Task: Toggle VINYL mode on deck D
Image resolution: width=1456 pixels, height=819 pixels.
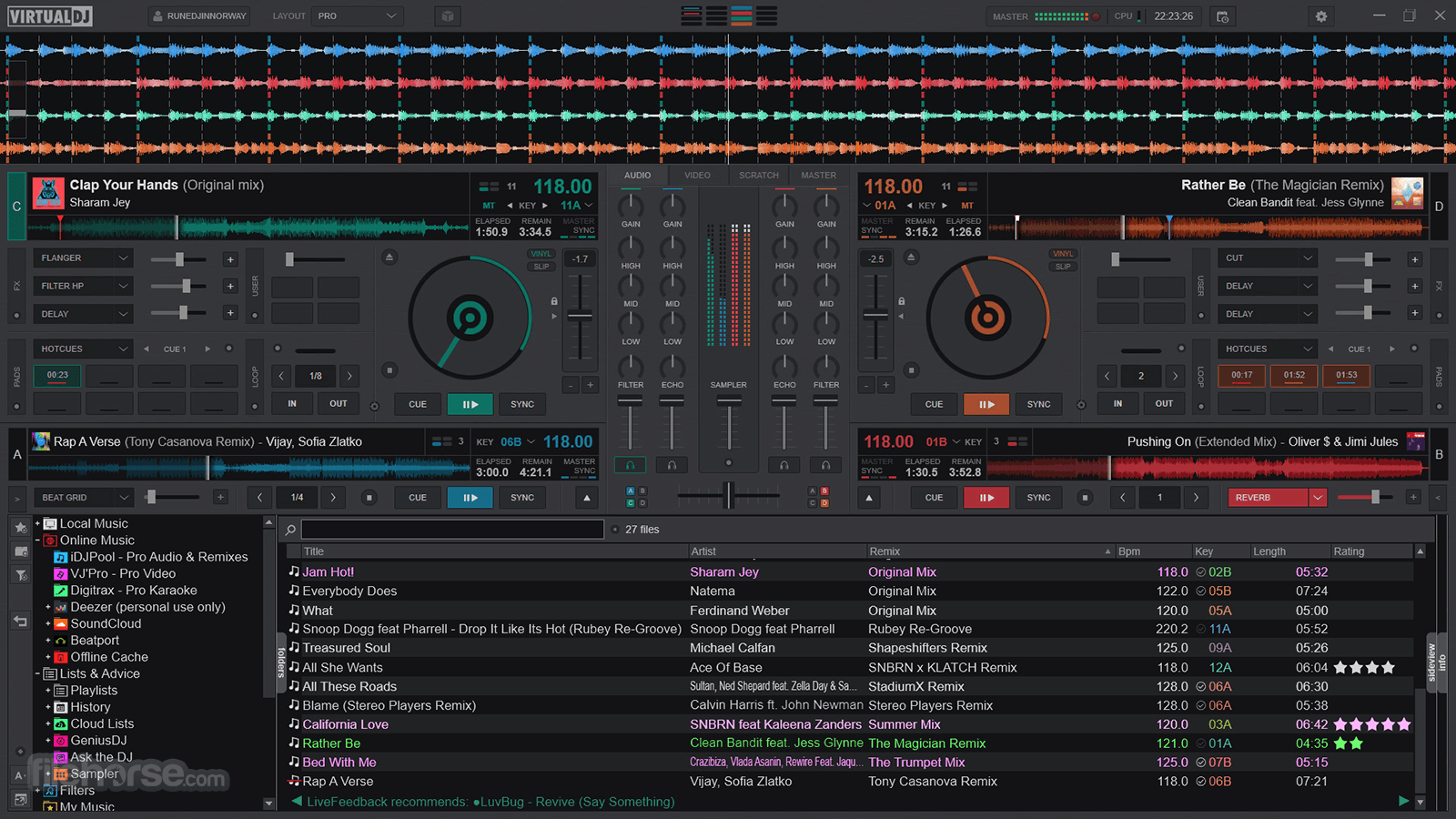Action: point(1063,254)
